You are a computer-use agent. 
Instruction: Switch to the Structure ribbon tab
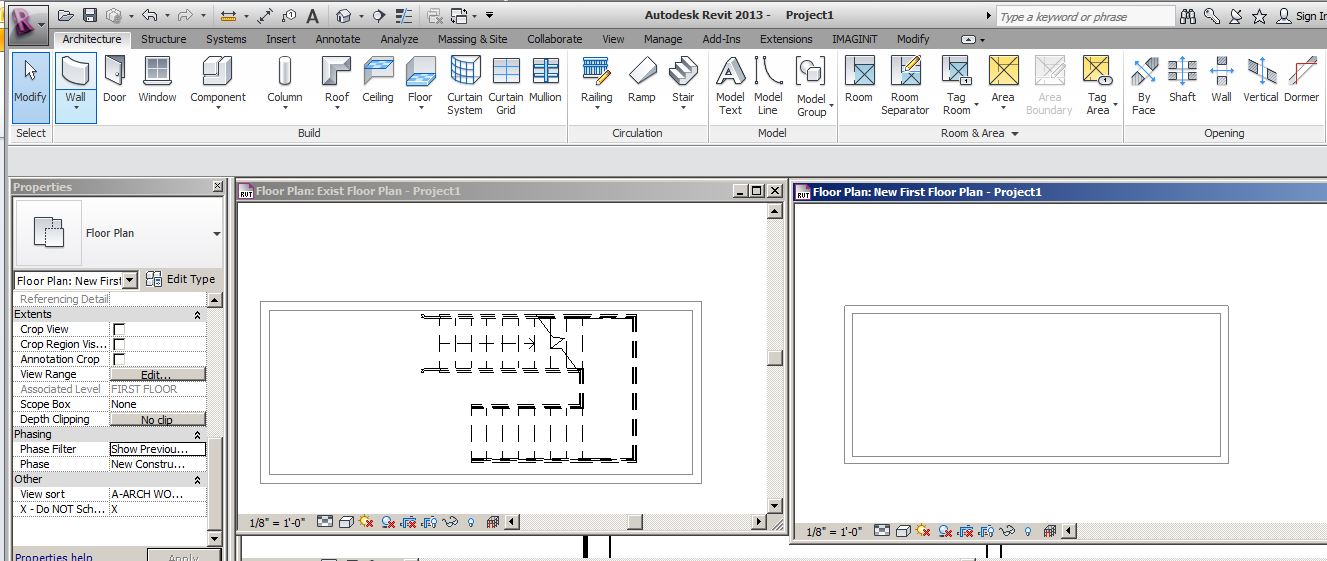click(163, 39)
